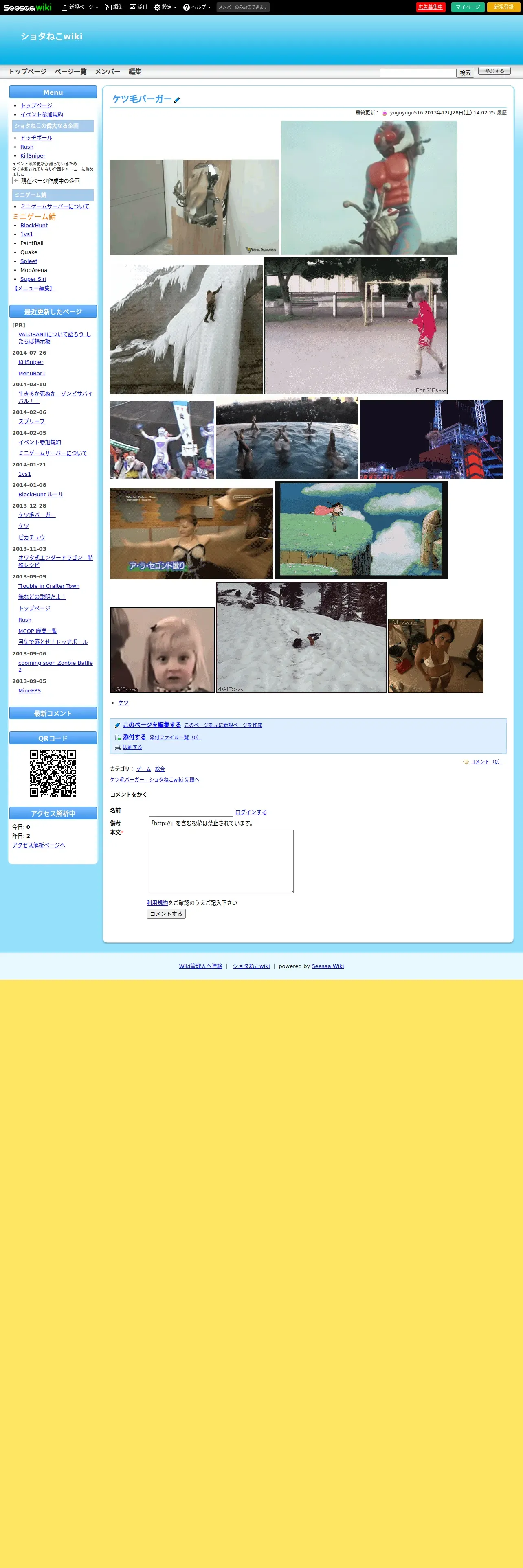Image resolution: width=523 pixels, height=1568 pixels.
Task: Open VALORANTについて語ろう PR link
Action: 55,338
